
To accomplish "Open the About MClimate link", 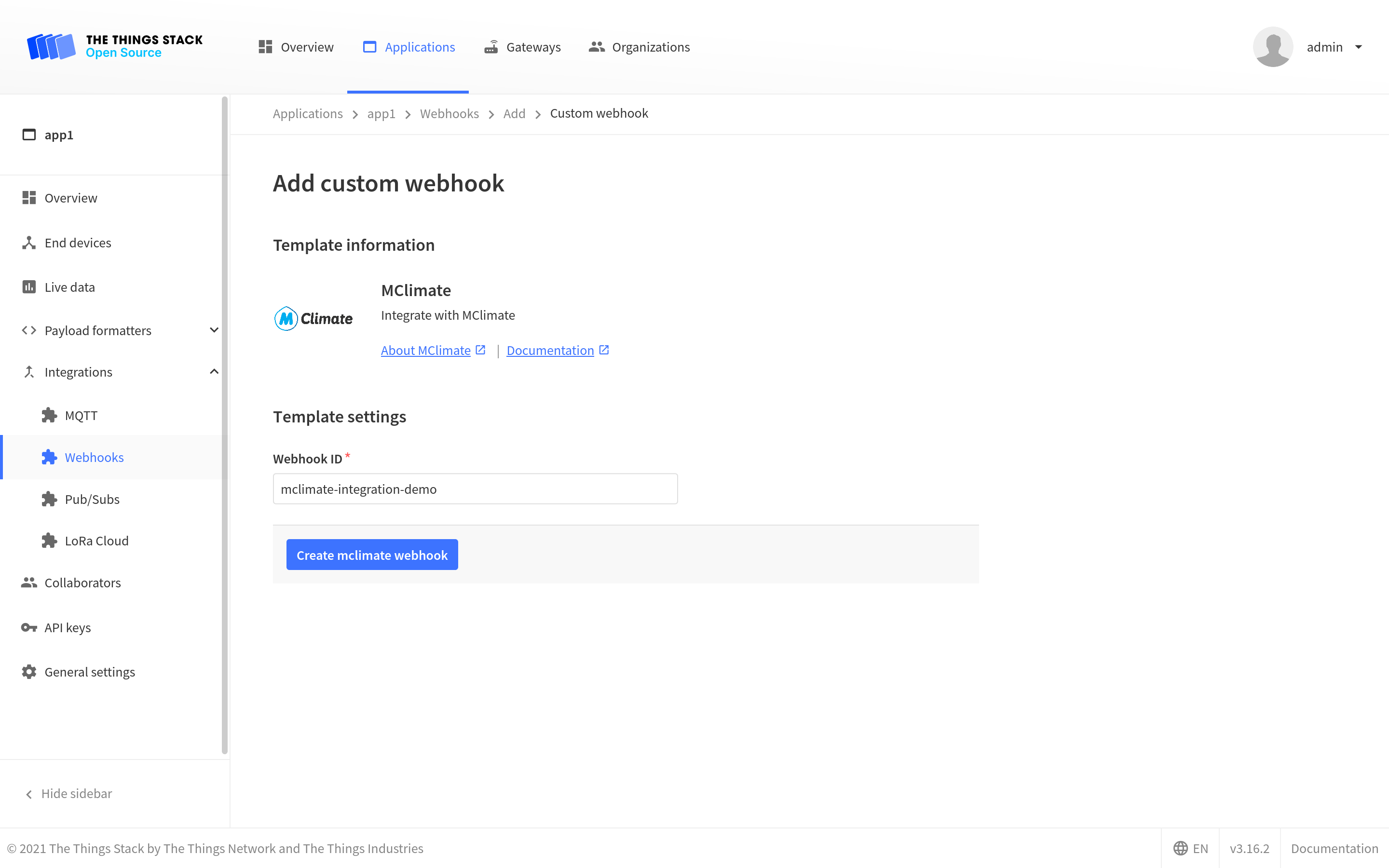I will coord(425,350).
